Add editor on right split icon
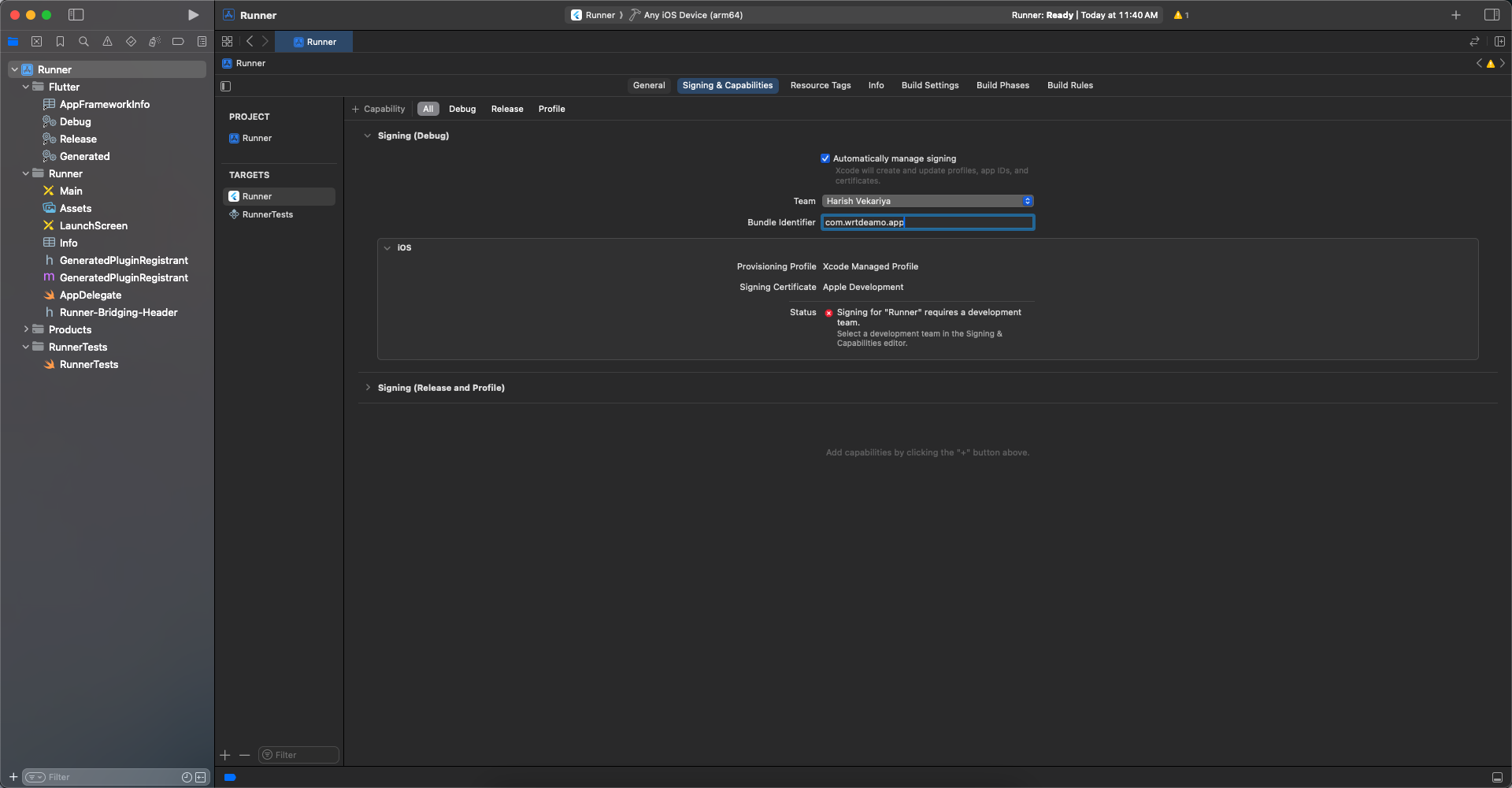This screenshot has width=1512, height=788. pos(1499,42)
